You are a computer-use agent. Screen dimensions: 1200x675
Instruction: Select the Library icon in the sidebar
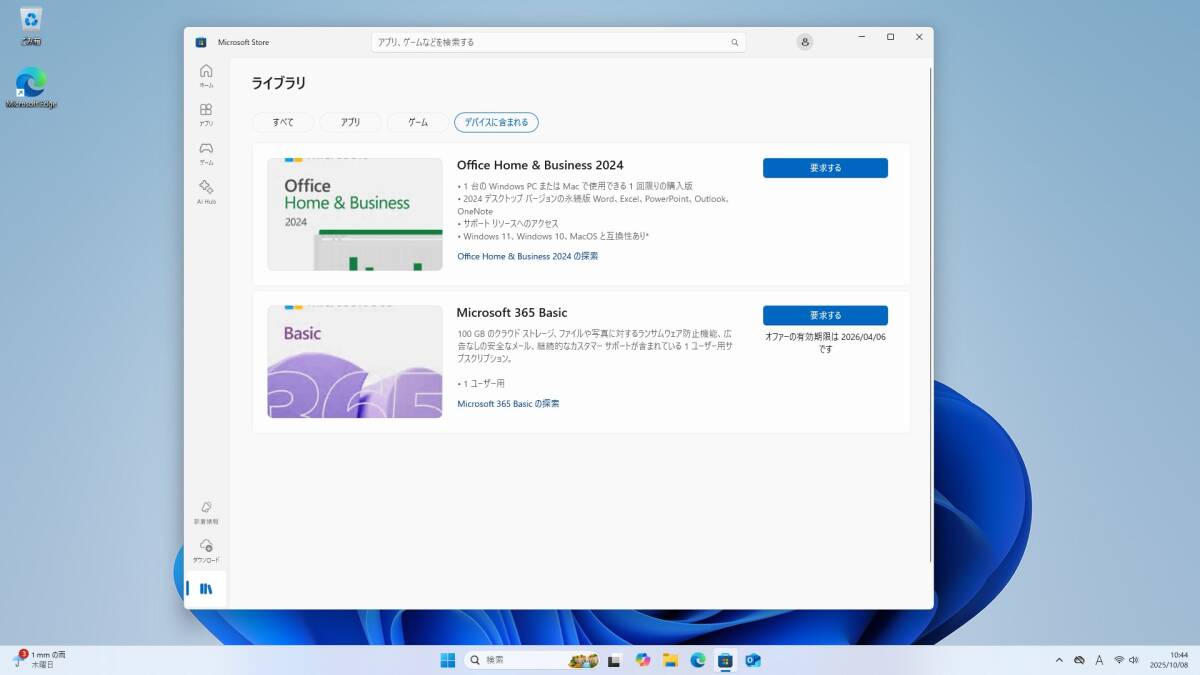pyautogui.click(x=206, y=589)
